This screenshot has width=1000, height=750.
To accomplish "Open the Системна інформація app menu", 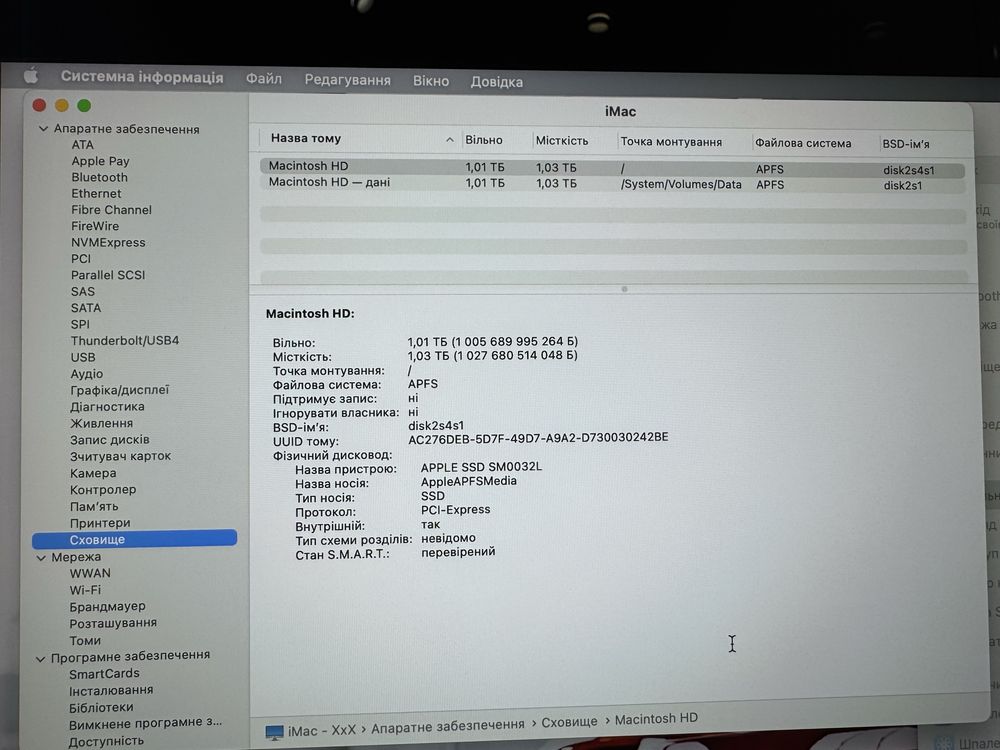I will point(142,77).
